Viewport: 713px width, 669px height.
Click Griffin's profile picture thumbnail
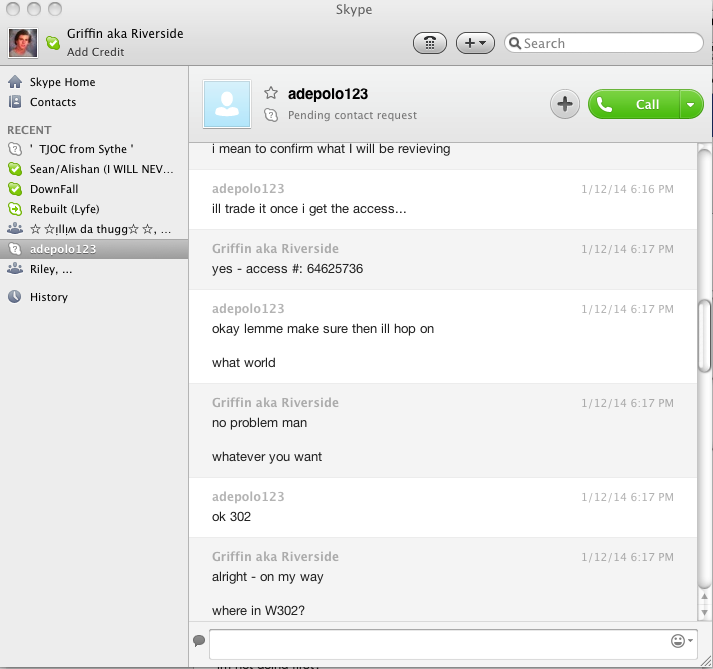23,43
